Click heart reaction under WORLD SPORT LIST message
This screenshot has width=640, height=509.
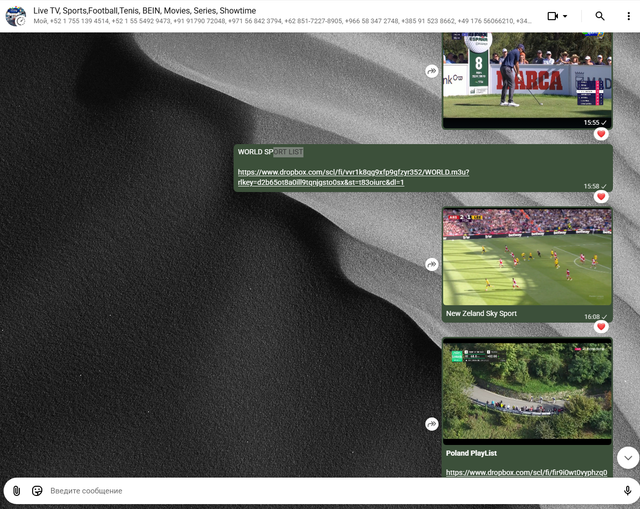tap(601, 197)
